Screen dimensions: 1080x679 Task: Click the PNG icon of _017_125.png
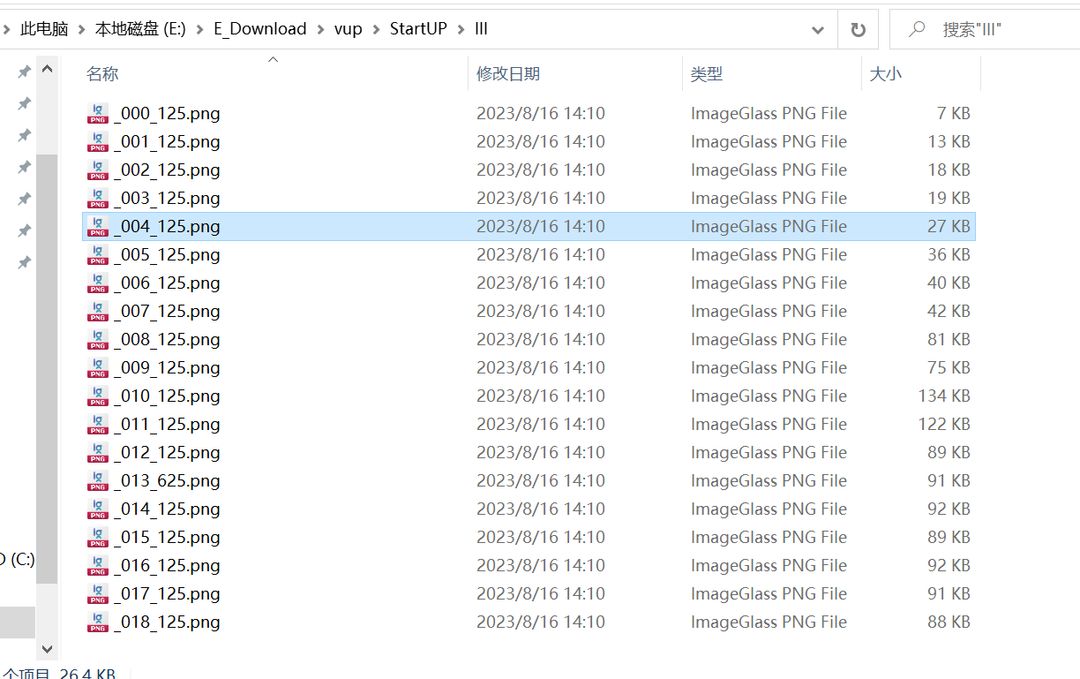pos(98,594)
